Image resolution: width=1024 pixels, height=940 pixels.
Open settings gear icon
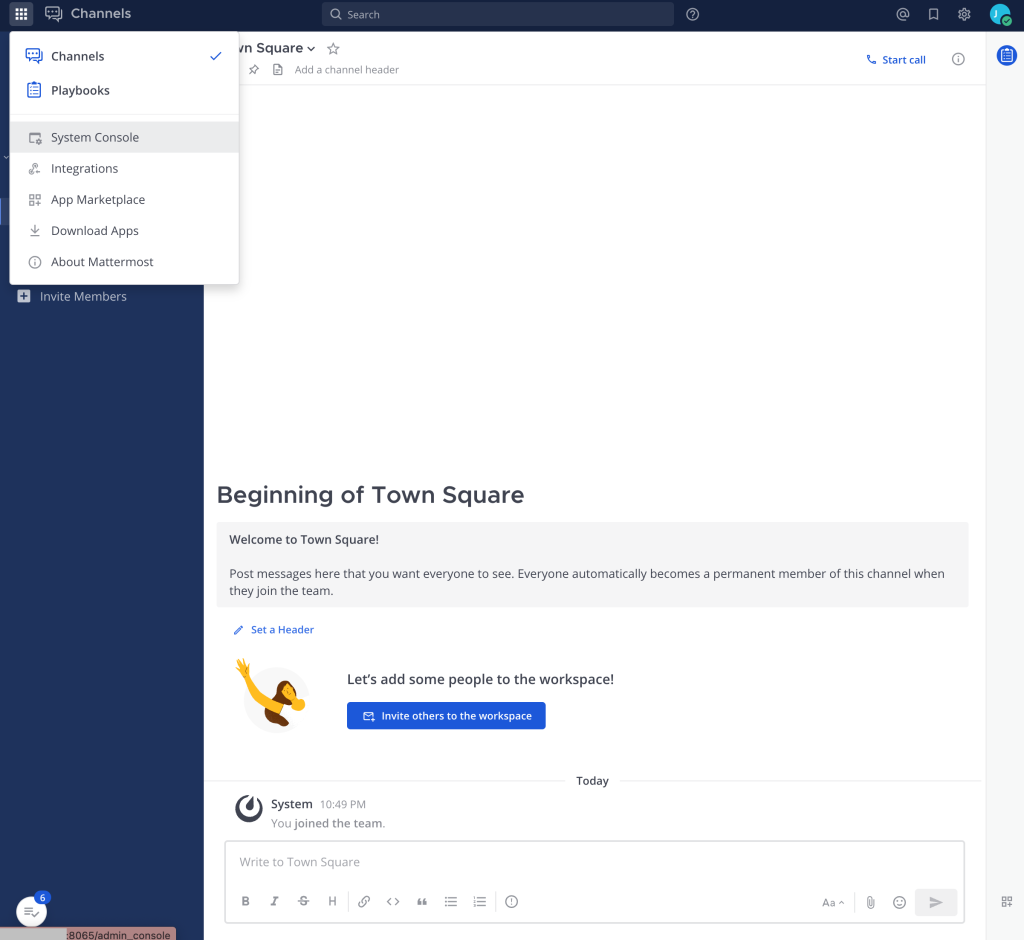[x=964, y=14]
